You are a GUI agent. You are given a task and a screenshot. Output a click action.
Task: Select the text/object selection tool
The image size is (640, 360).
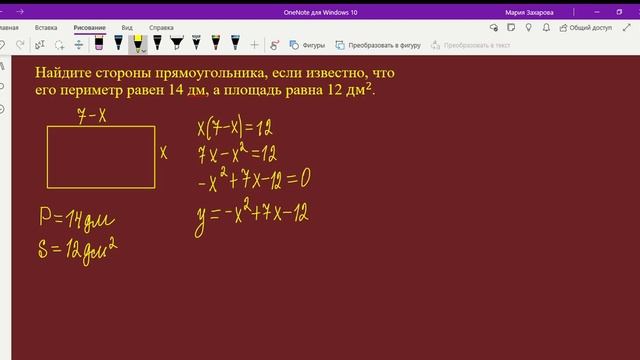click(x=40, y=45)
